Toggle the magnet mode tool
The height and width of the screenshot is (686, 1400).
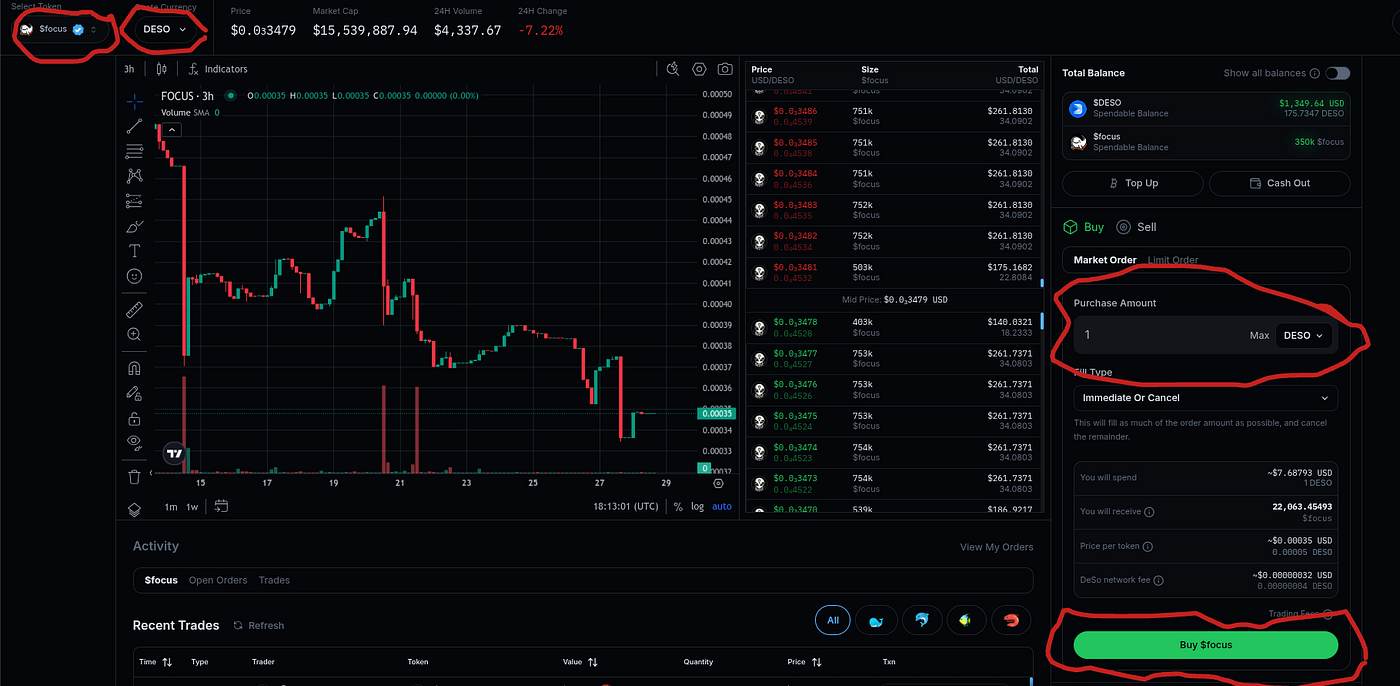(x=134, y=367)
